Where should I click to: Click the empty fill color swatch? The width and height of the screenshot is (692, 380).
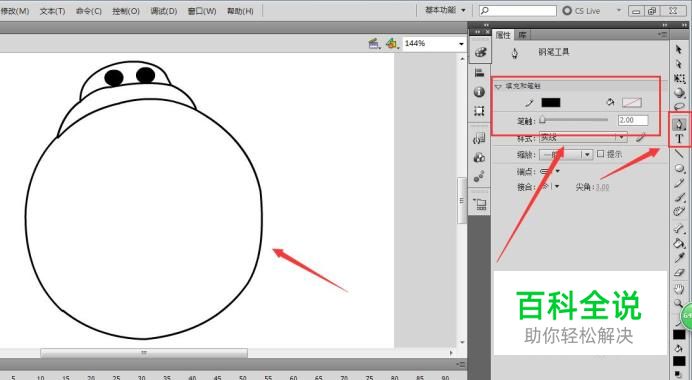tap(632, 102)
